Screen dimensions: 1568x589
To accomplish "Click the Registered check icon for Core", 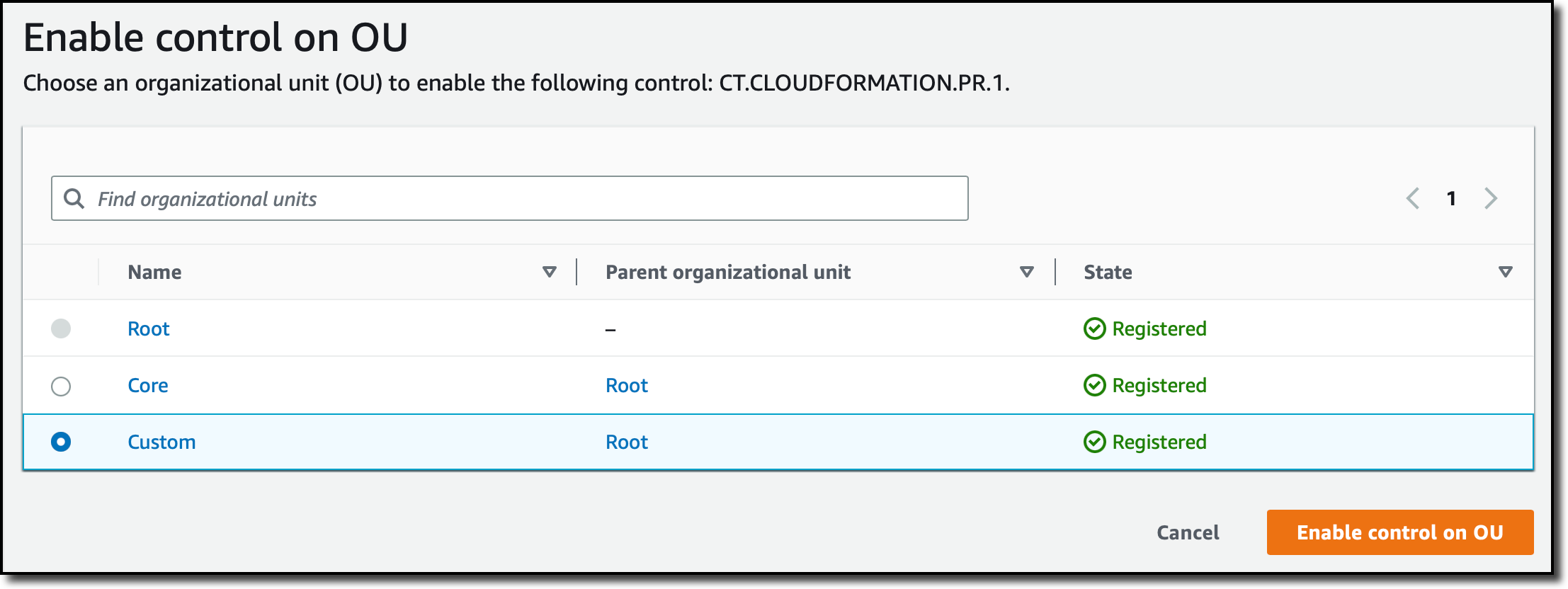I will tap(1094, 385).
